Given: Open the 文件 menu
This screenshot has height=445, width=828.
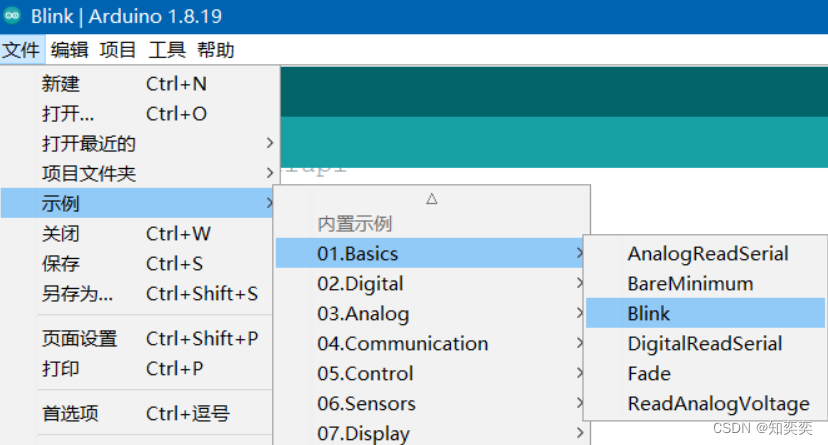Looking at the screenshot, I should click(x=22, y=50).
